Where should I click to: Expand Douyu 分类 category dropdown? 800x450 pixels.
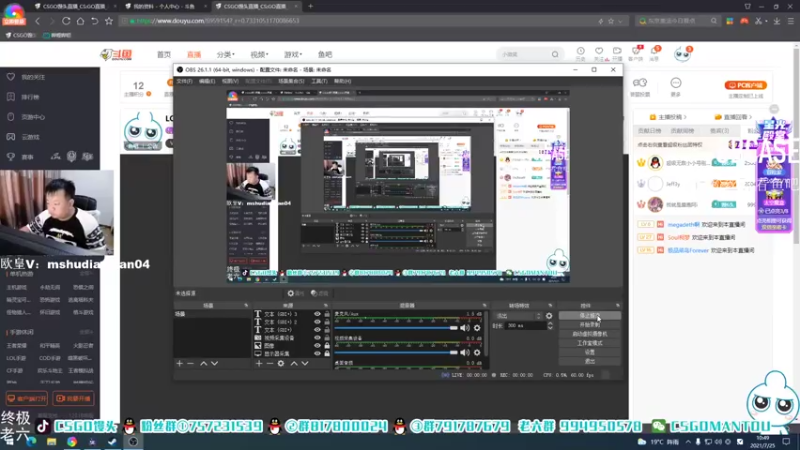point(226,55)
